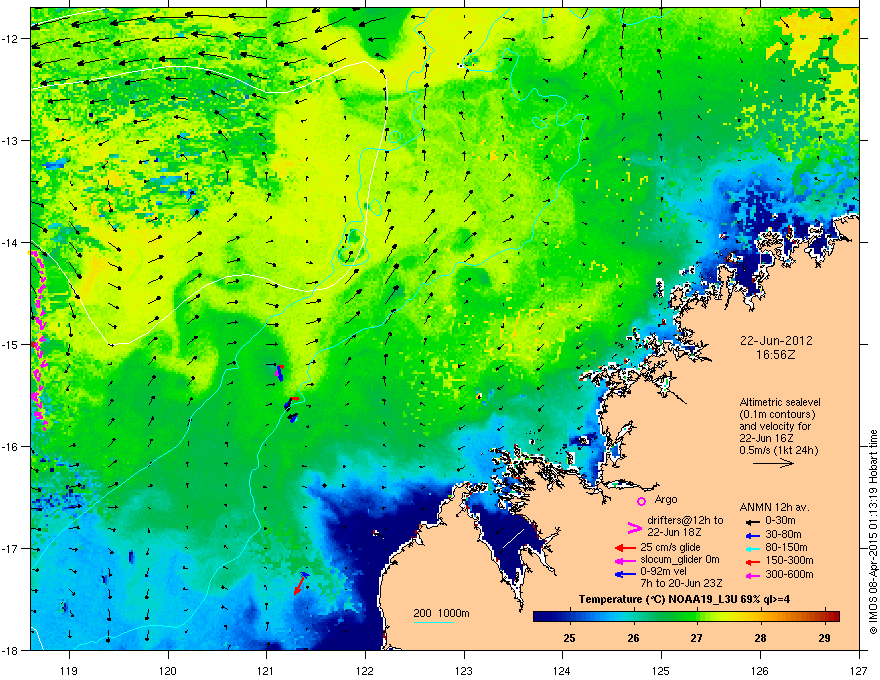Click the red 25 cm/s glide arrow in the legend

[625, 548]
